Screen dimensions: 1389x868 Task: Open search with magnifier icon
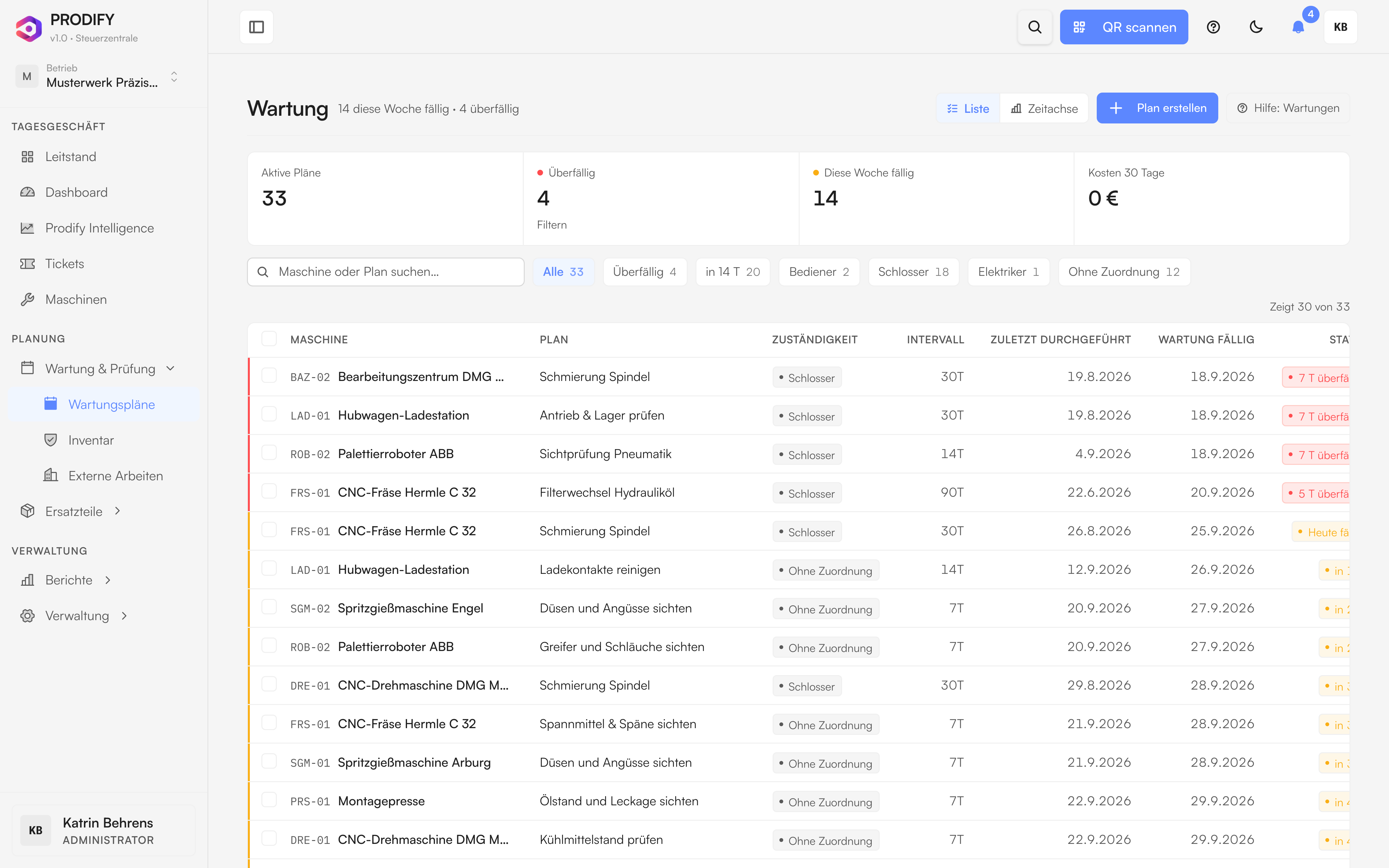point(1034,27)
